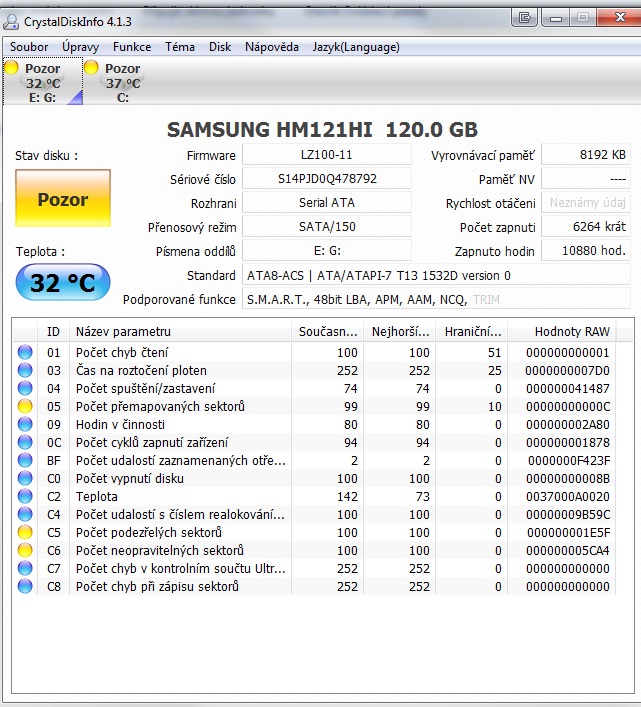Click the Standard field ATA8-ACS
641x707 pixels.
click(x=436, y=275)
